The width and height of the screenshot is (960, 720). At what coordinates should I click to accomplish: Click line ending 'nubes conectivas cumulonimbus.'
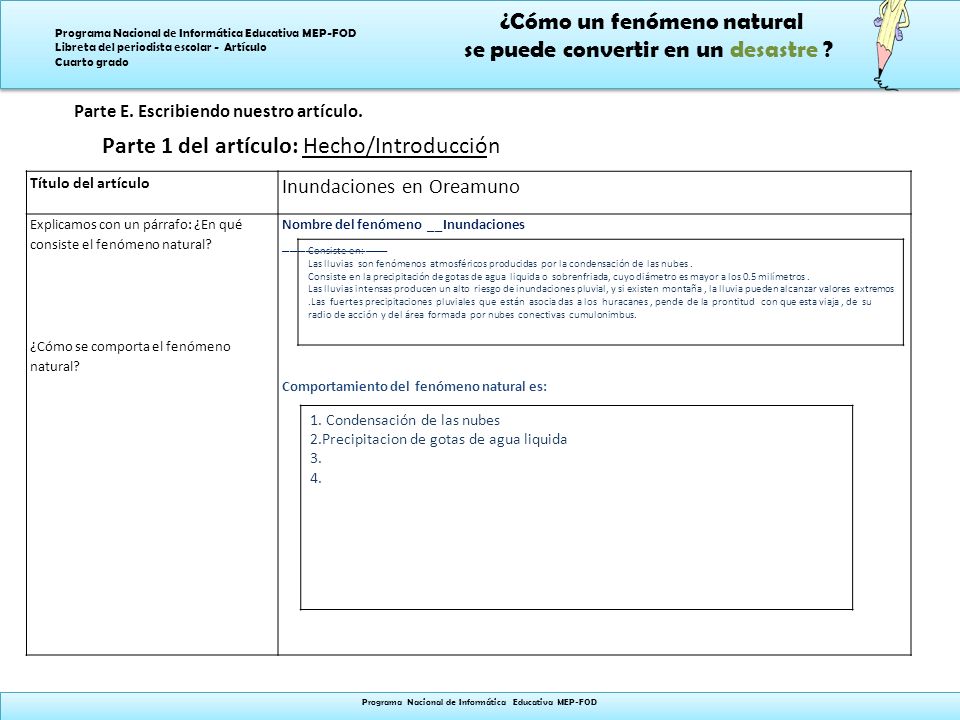tap(472, 315)
